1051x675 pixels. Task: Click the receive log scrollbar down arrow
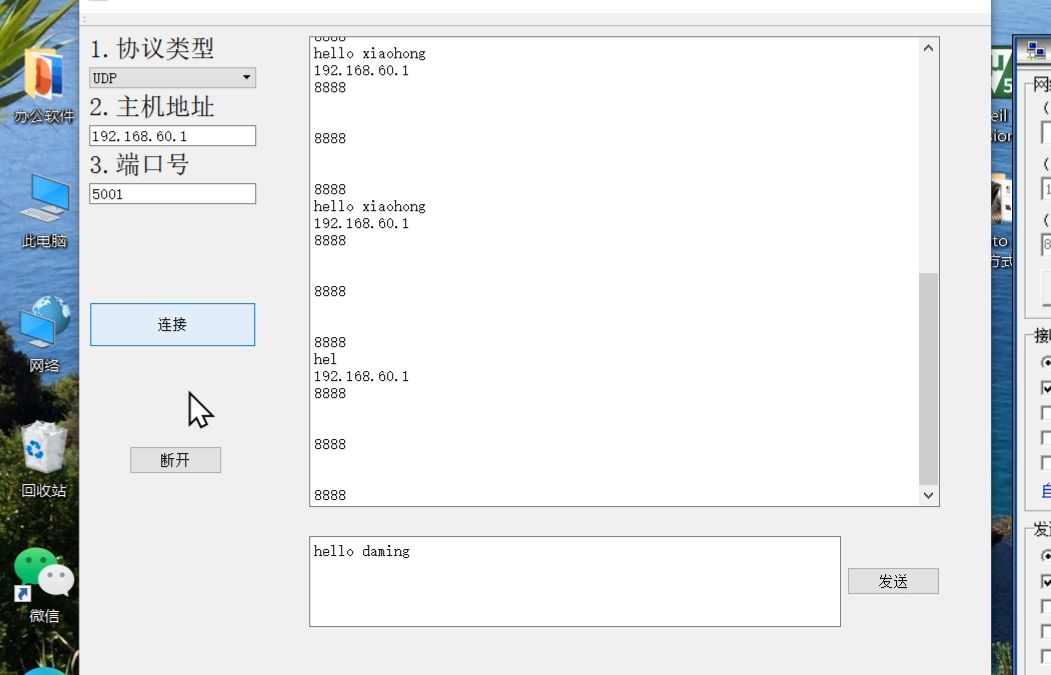pyautogui.click(x=928, y=495)
